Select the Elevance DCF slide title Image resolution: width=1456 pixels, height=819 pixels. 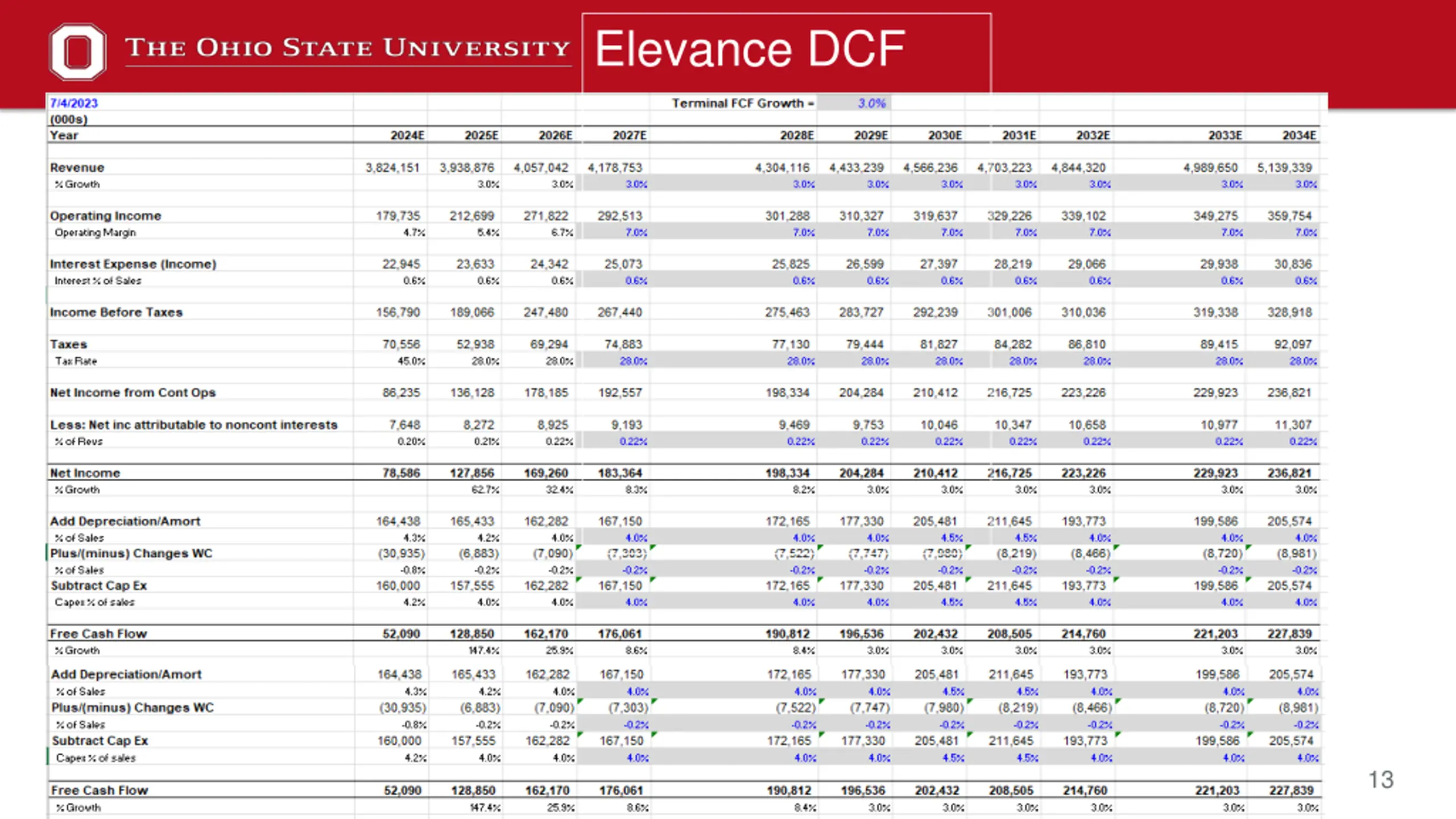coord(750,49)
